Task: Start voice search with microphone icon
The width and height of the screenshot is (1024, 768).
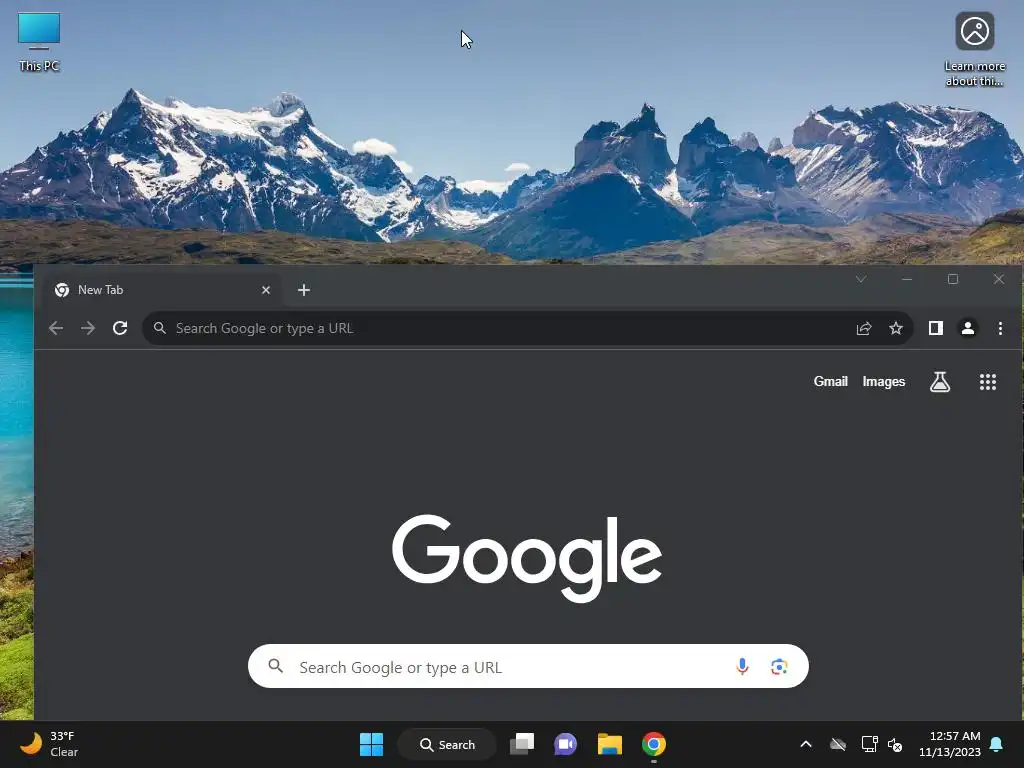Action: [x=742, y=666]
